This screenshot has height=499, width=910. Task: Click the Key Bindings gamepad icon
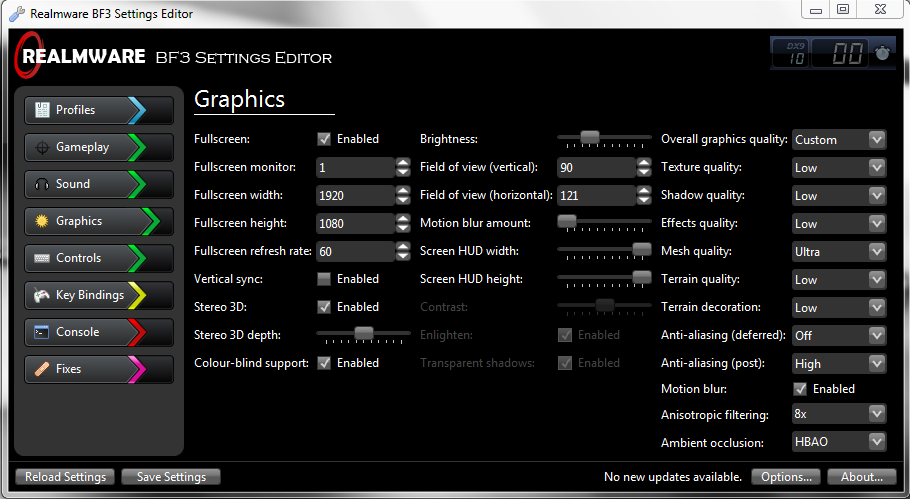pyautogui.click(x=41, y=295)
